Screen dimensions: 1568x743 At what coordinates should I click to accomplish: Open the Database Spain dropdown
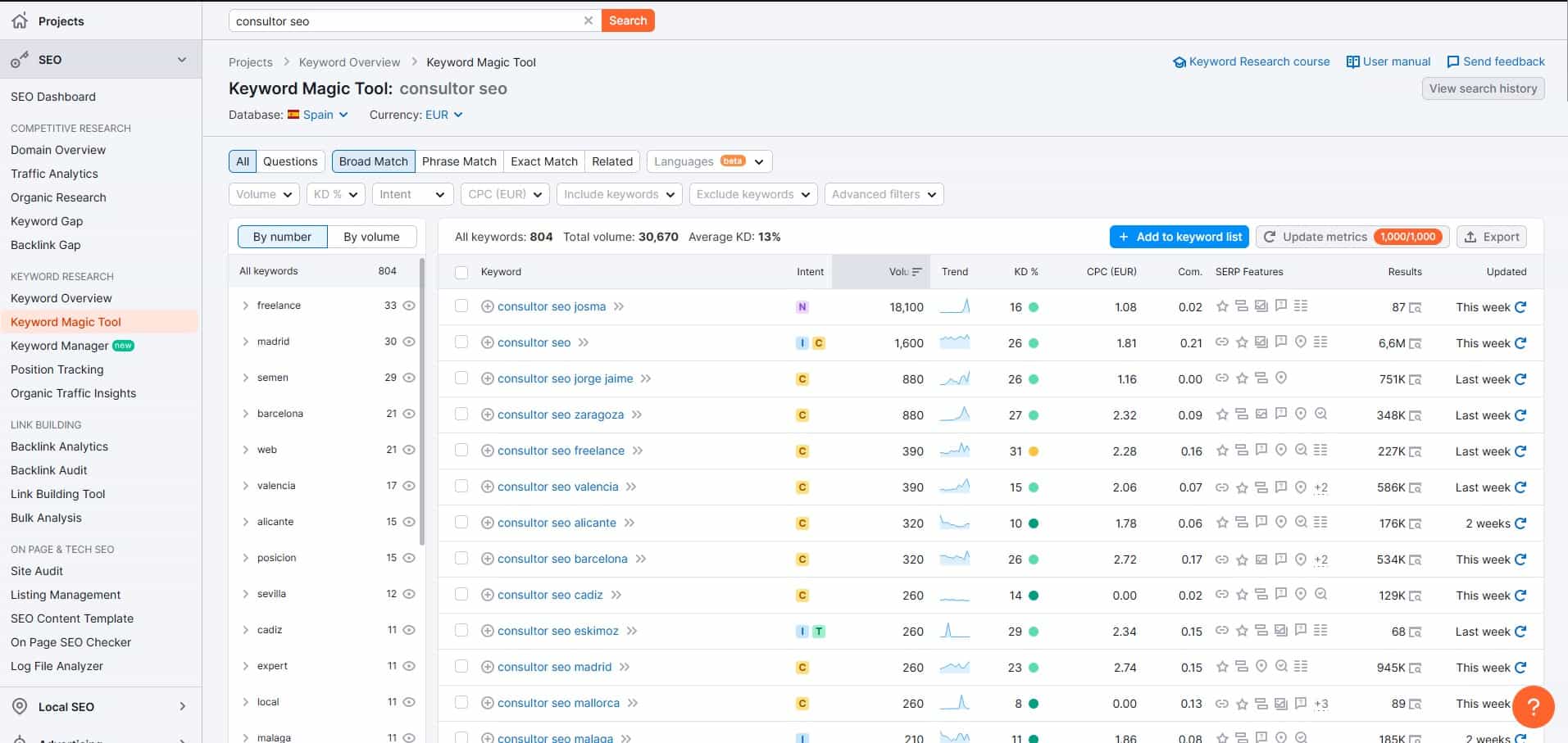[320, 115]
